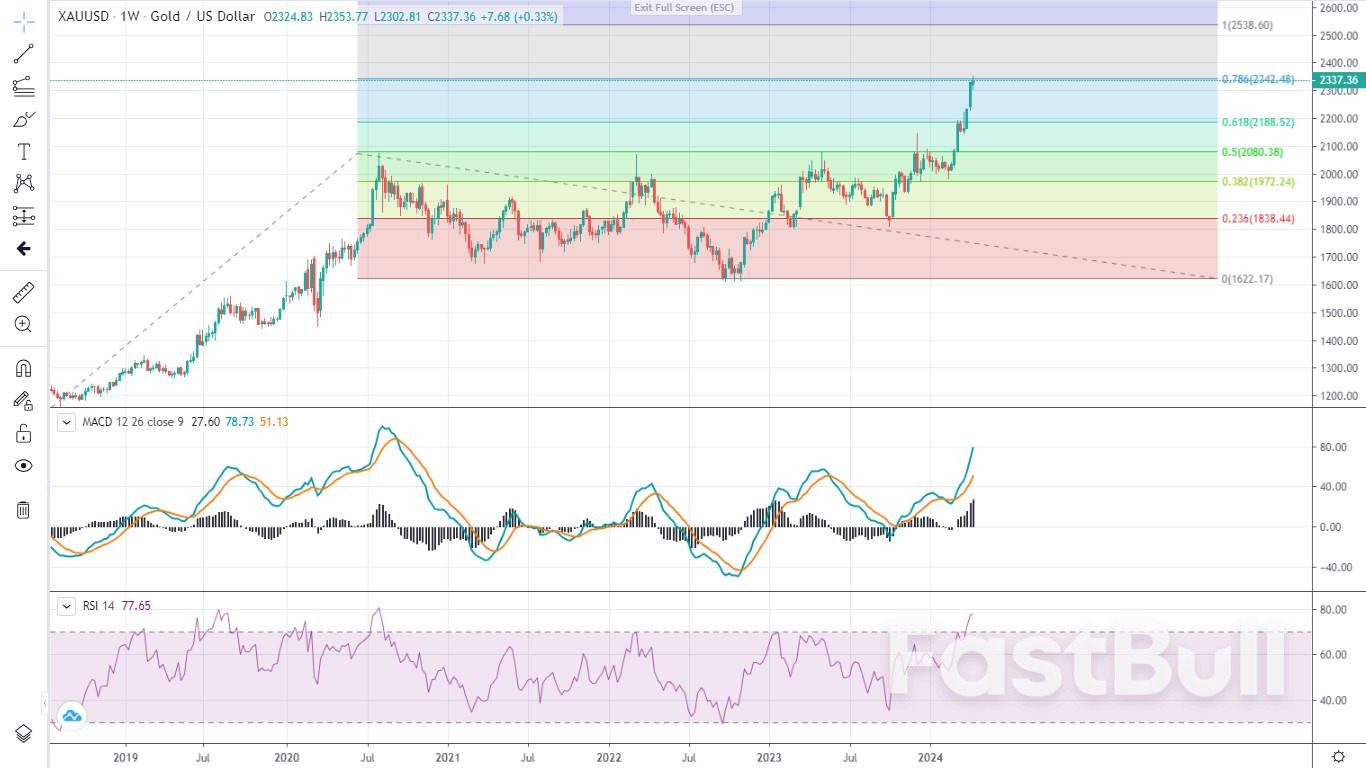Open the Fibonacci retracement tools
1366x768 pixels.
pos(23,86)
